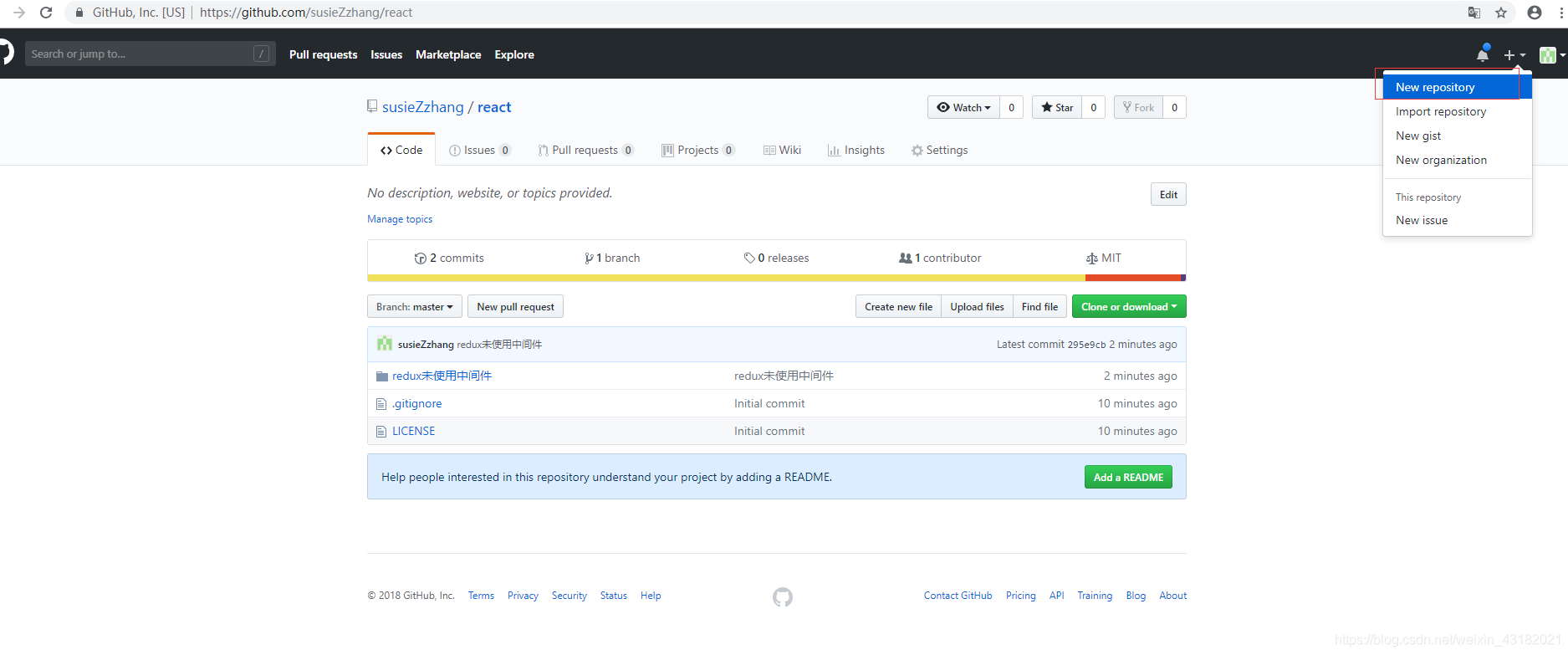Click the Fork button
The width and height of the screenshot is (1568, 655).
pyautogui.click(x=1138, y=107)
